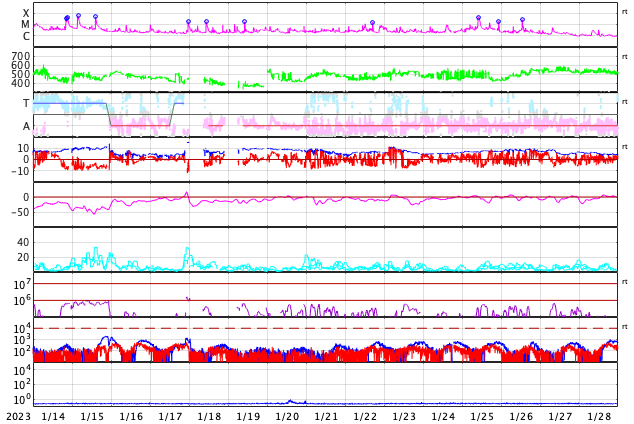This screenshot has width=634, height=424.
Task: Select the '1/16' date label
Action: click(x=131, y=416)
